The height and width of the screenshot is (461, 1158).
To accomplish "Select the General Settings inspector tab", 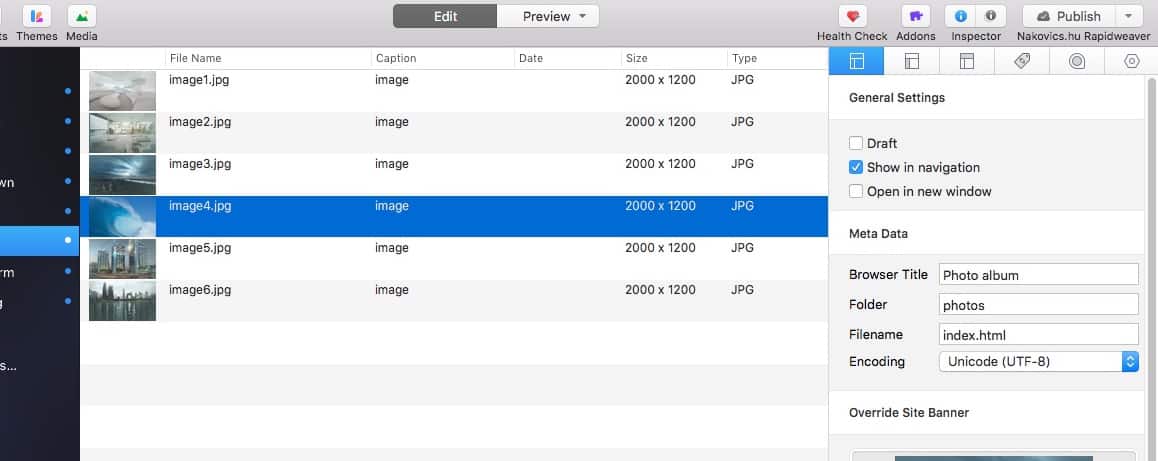I will click(857, 61).
